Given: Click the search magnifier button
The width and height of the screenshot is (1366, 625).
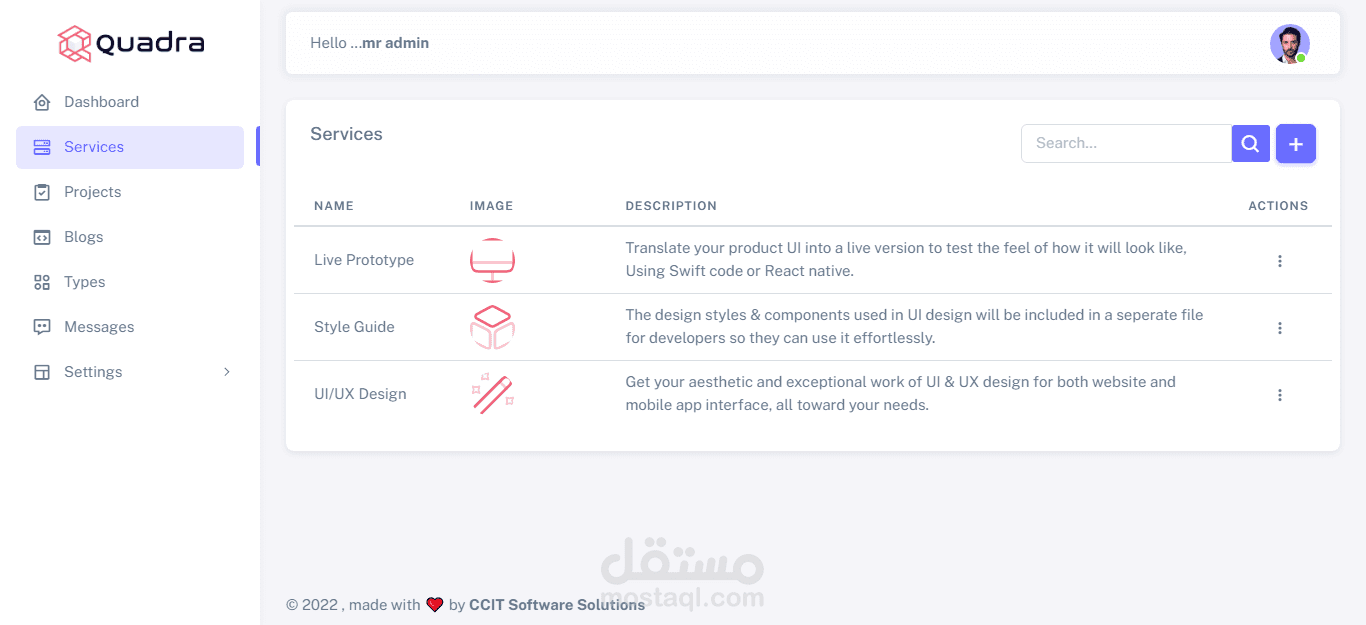Looking at the screenshot, I should (x=1250, y=144).
